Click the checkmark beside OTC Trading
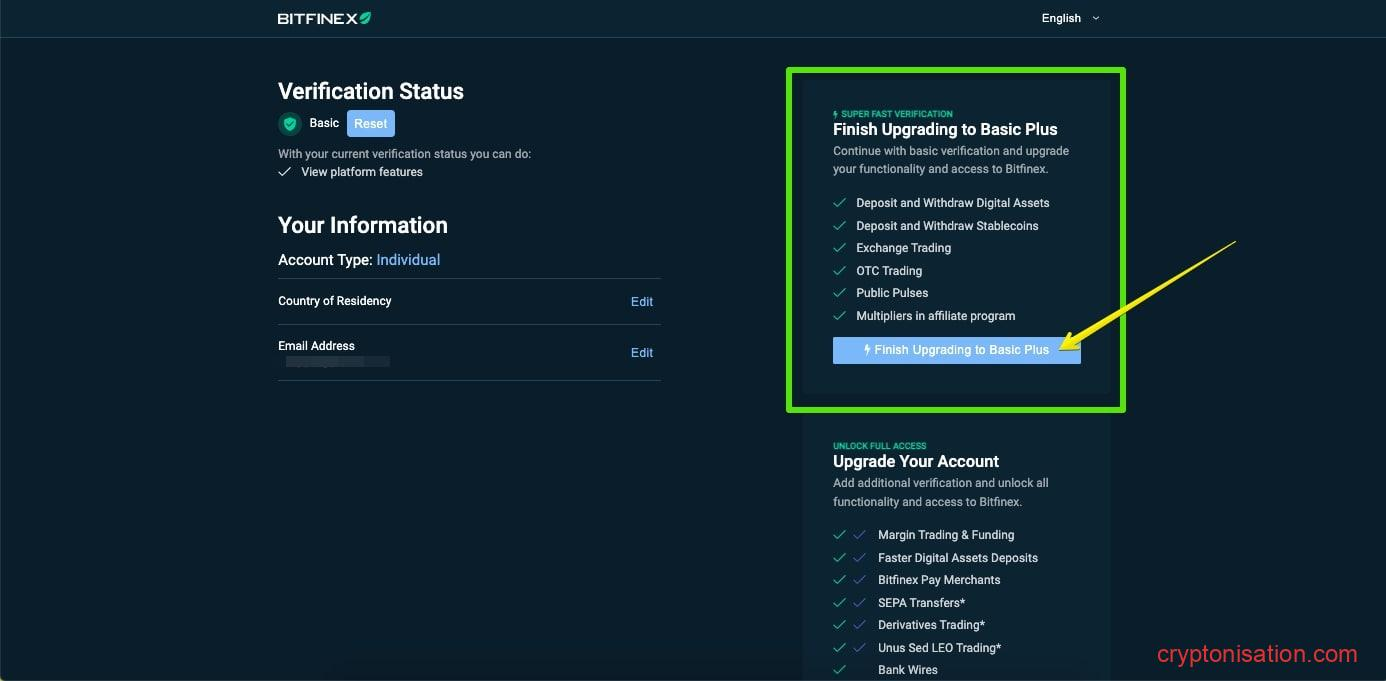Image resolution: width=1386 pixels, height=681 pixels. coord(840,271)
